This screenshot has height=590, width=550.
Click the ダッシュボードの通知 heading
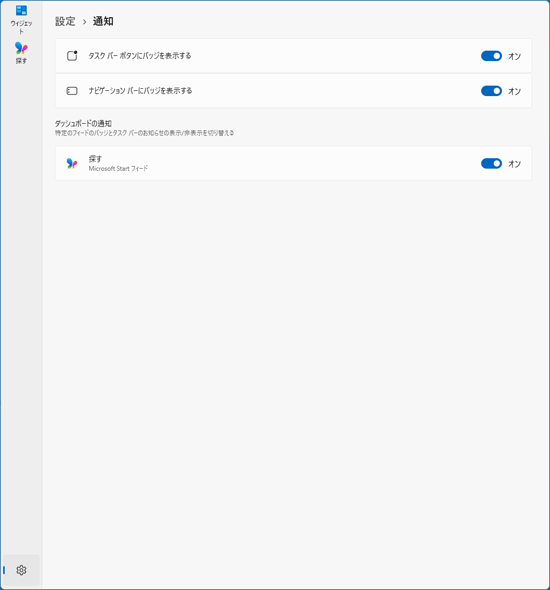[83, 123]
